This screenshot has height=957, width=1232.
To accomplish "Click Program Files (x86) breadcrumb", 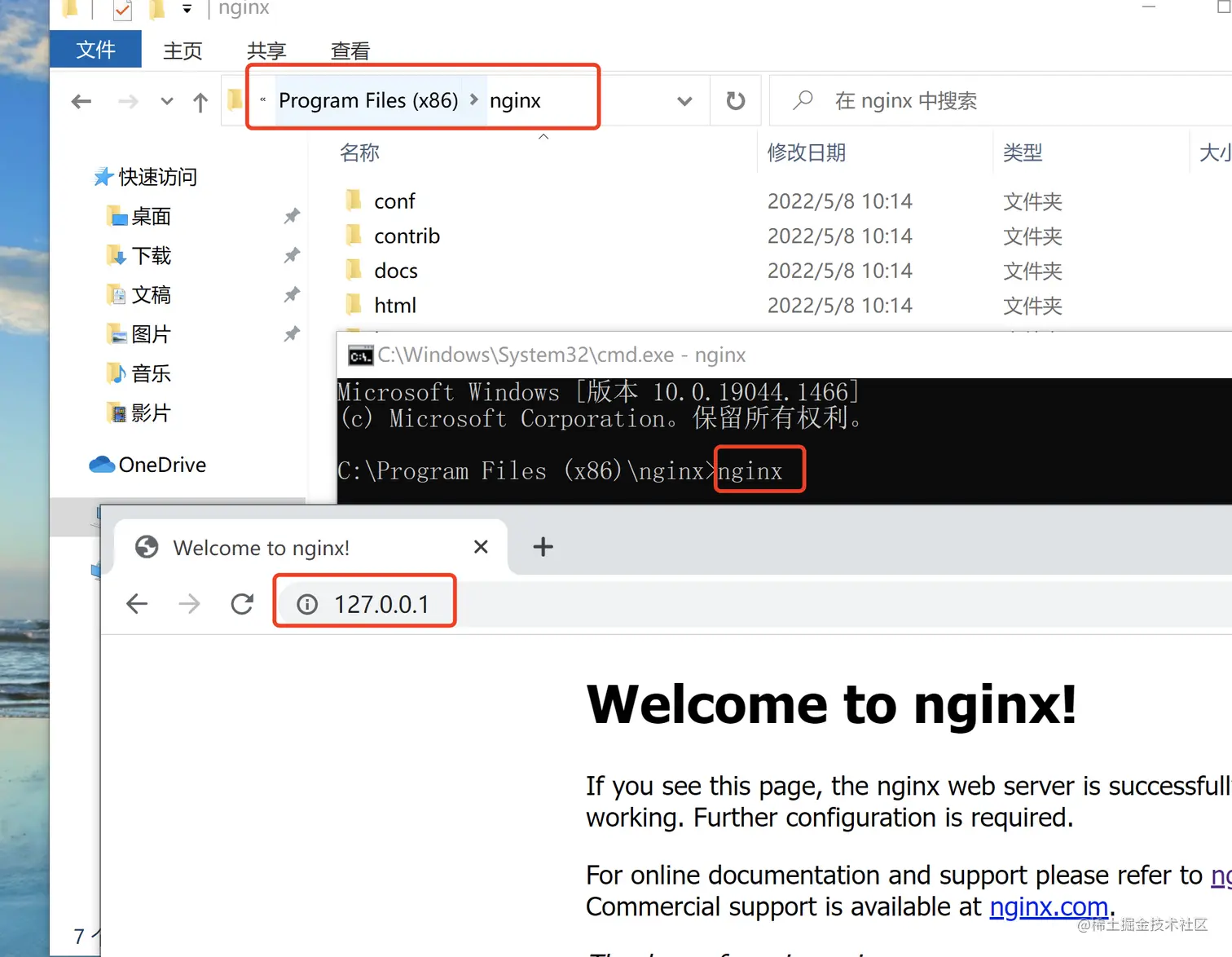I will click(368, 100).
